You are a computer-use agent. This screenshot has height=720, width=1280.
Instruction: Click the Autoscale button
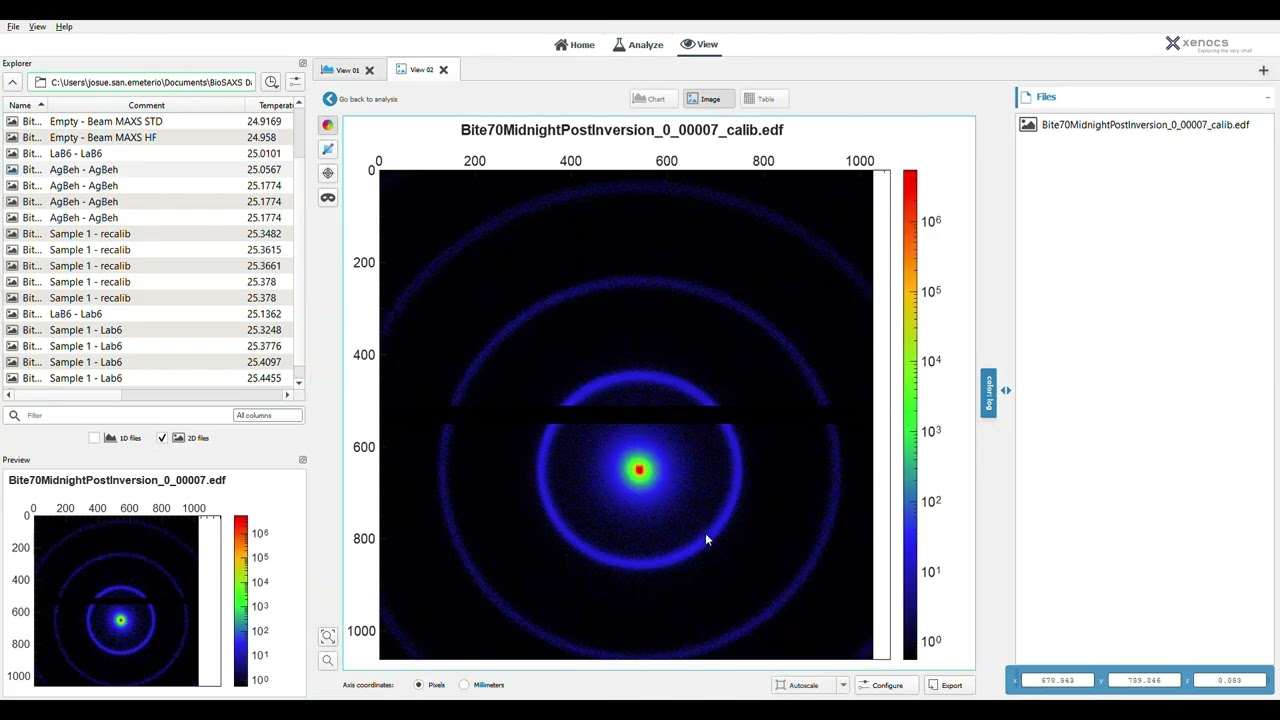click(805, 685)
